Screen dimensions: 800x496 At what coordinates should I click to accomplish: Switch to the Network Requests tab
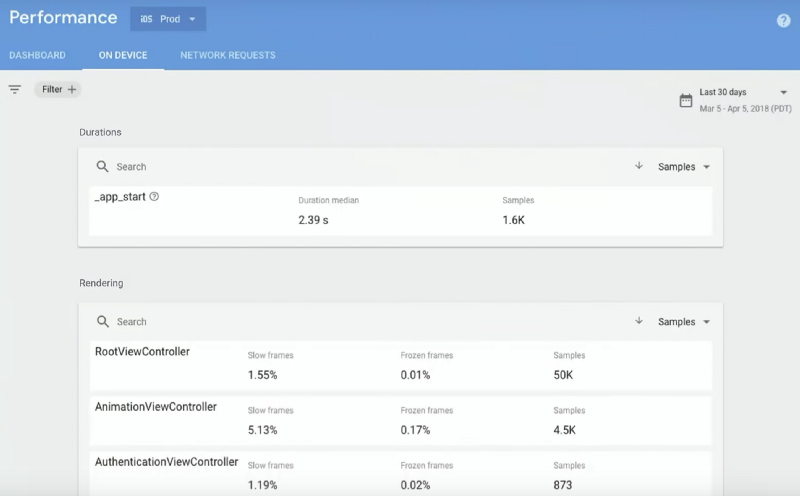coord(227,55)
